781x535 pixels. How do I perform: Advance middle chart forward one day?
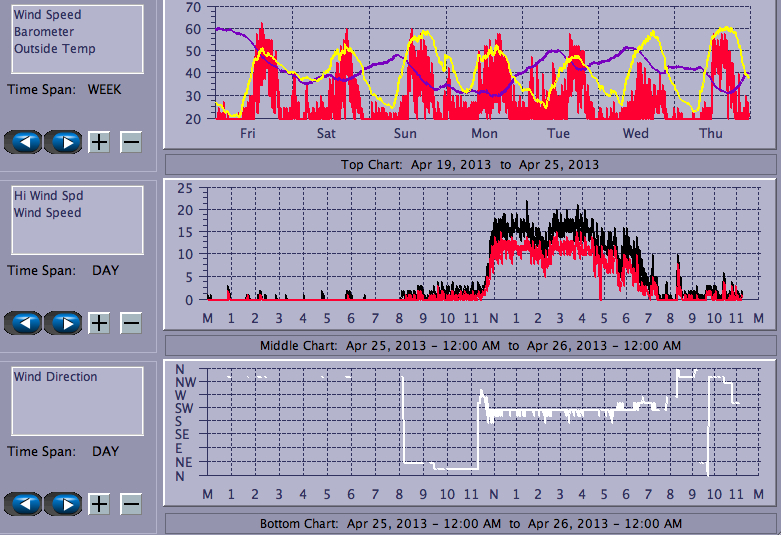65,323
